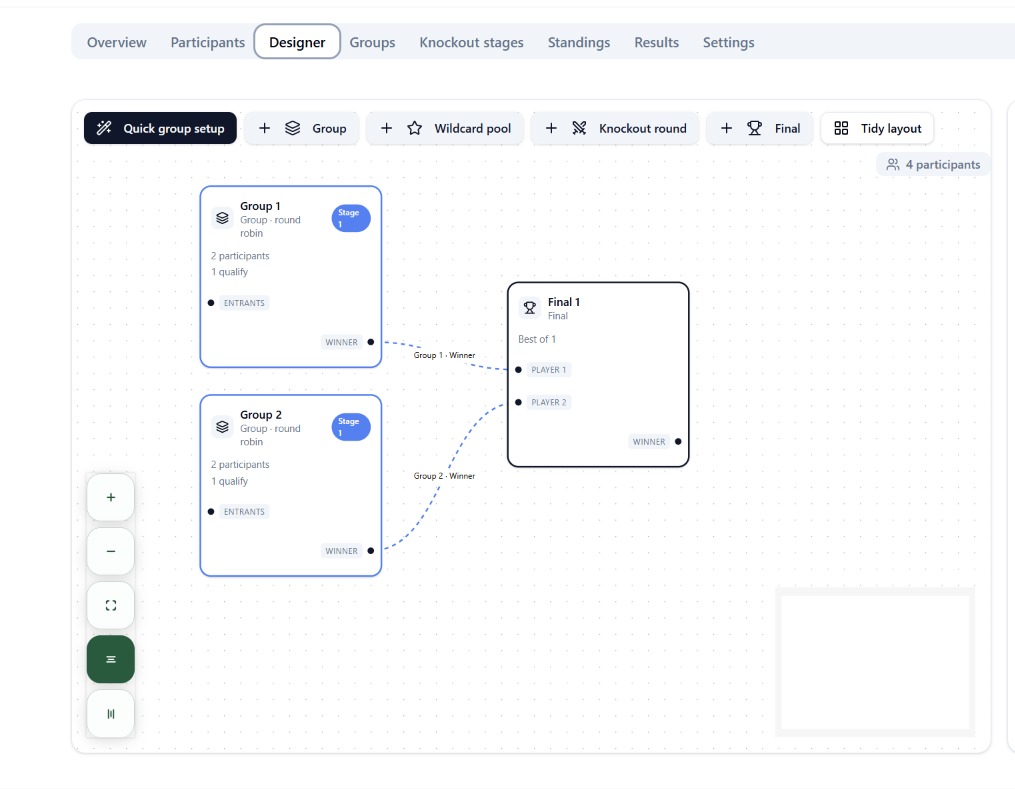Click the minimap panel on the canvas

[875, 662]
